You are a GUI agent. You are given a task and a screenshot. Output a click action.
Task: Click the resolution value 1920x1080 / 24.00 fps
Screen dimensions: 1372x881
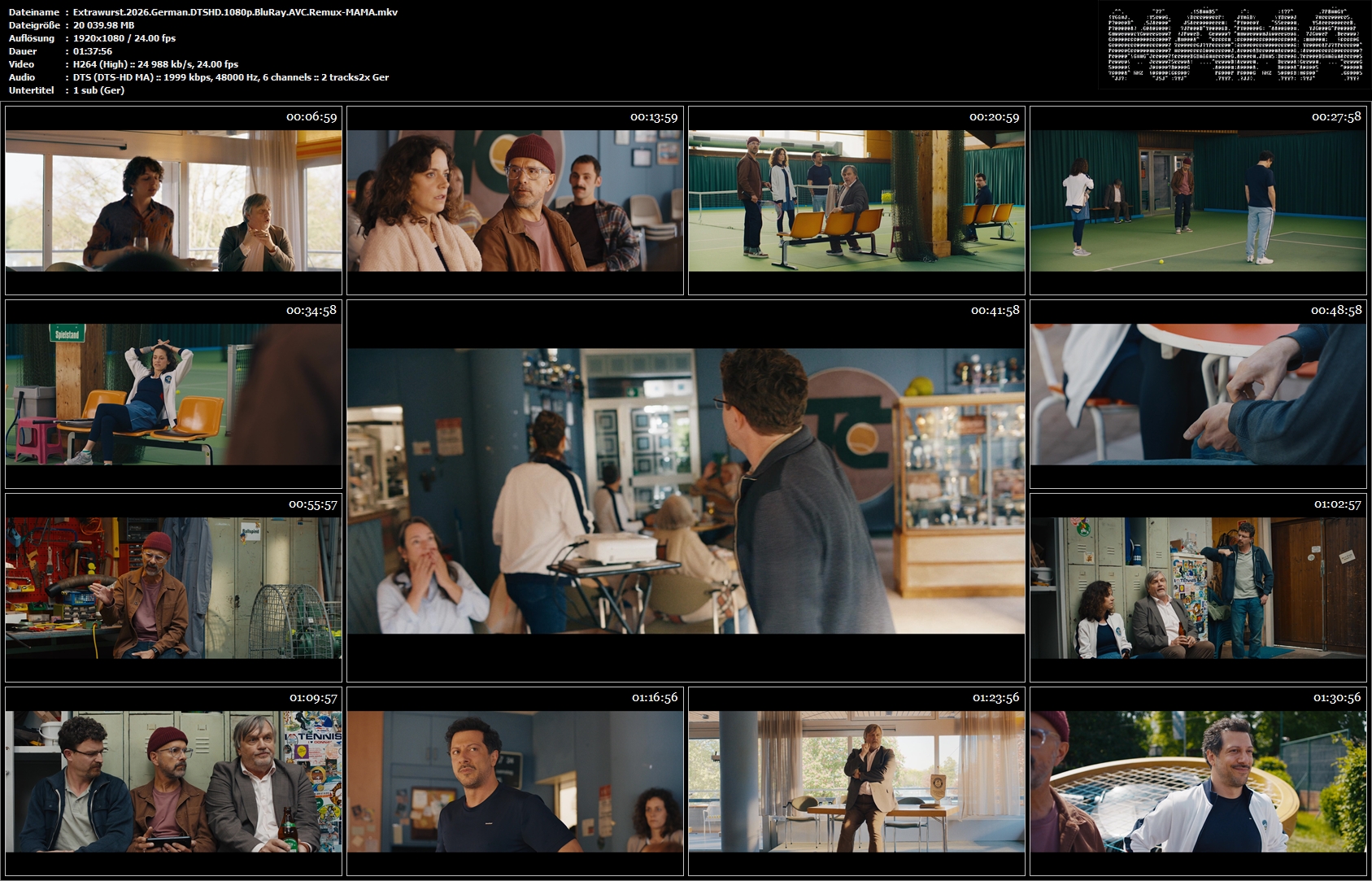click(x=124, y=38)
